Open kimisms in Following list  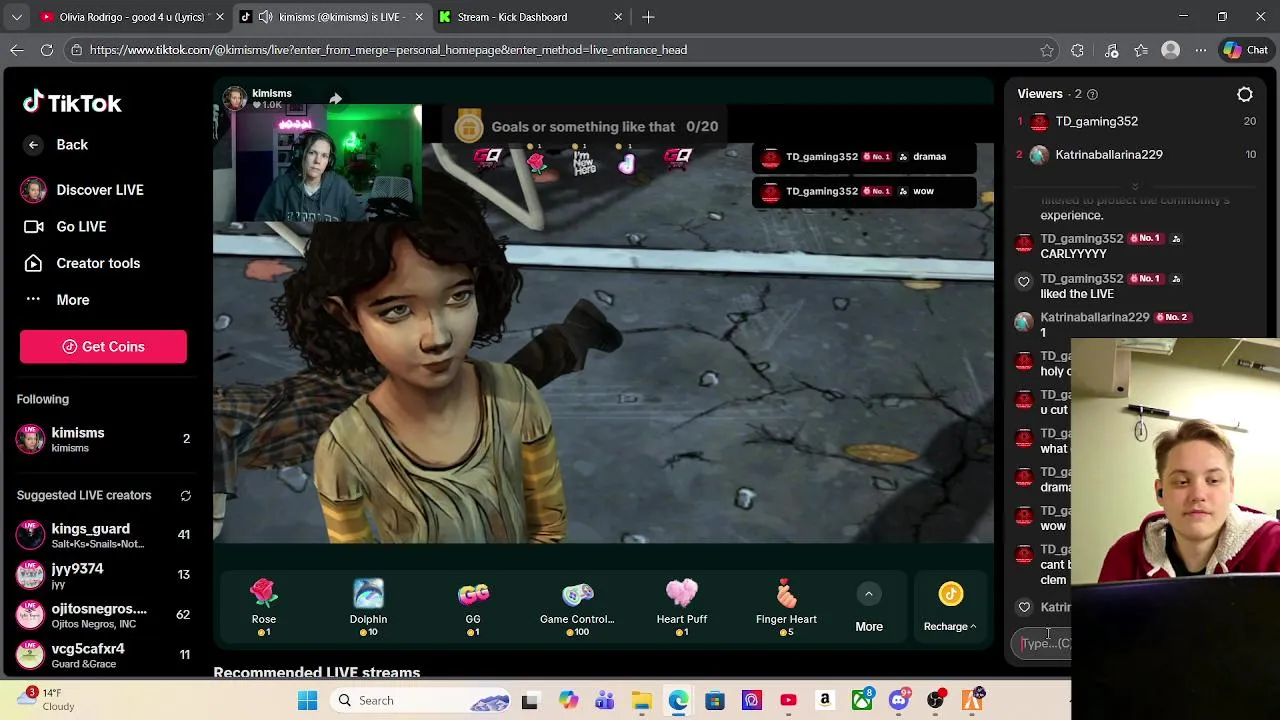pos(103,439)
